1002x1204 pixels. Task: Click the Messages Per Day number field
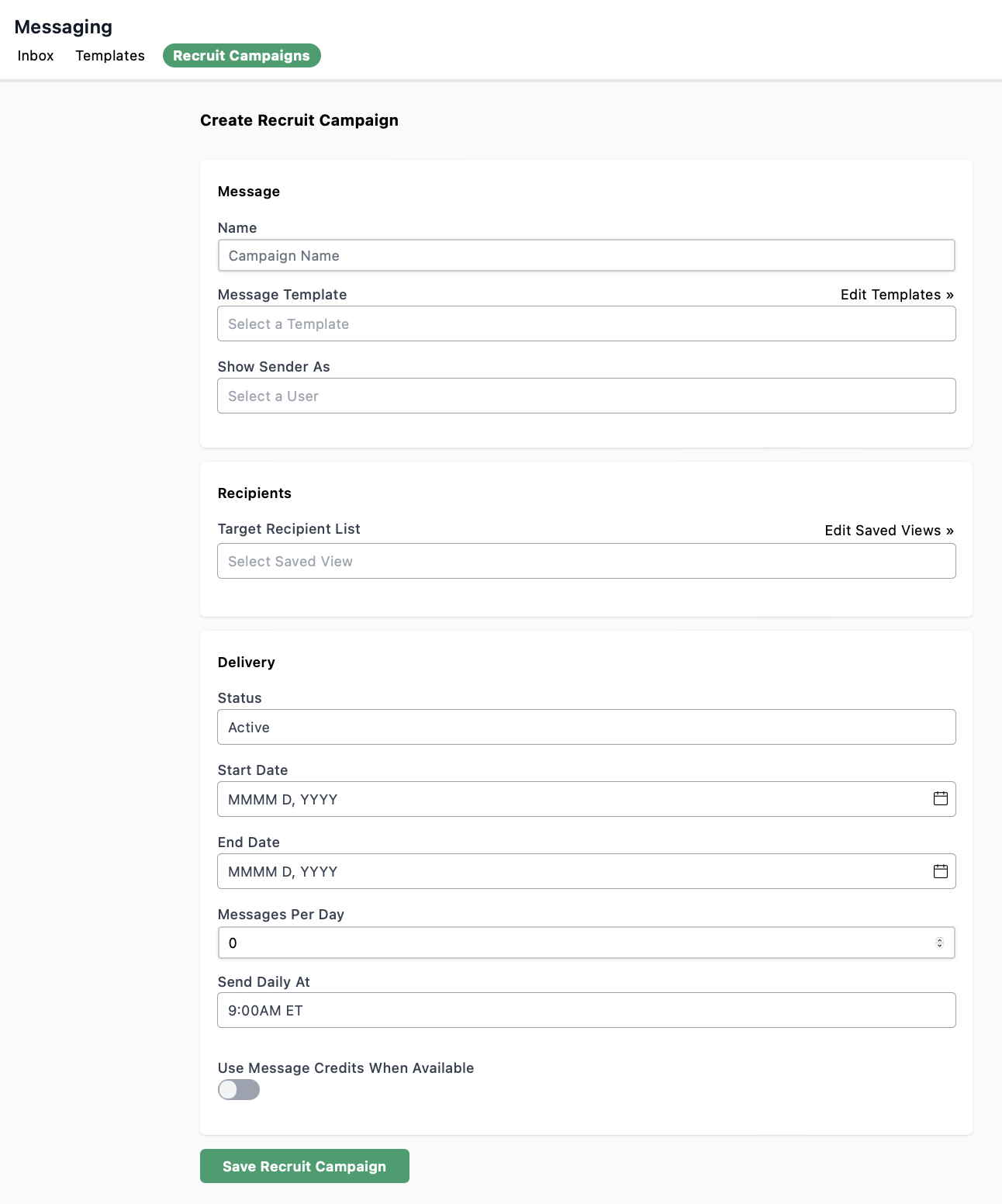point(586,943)
